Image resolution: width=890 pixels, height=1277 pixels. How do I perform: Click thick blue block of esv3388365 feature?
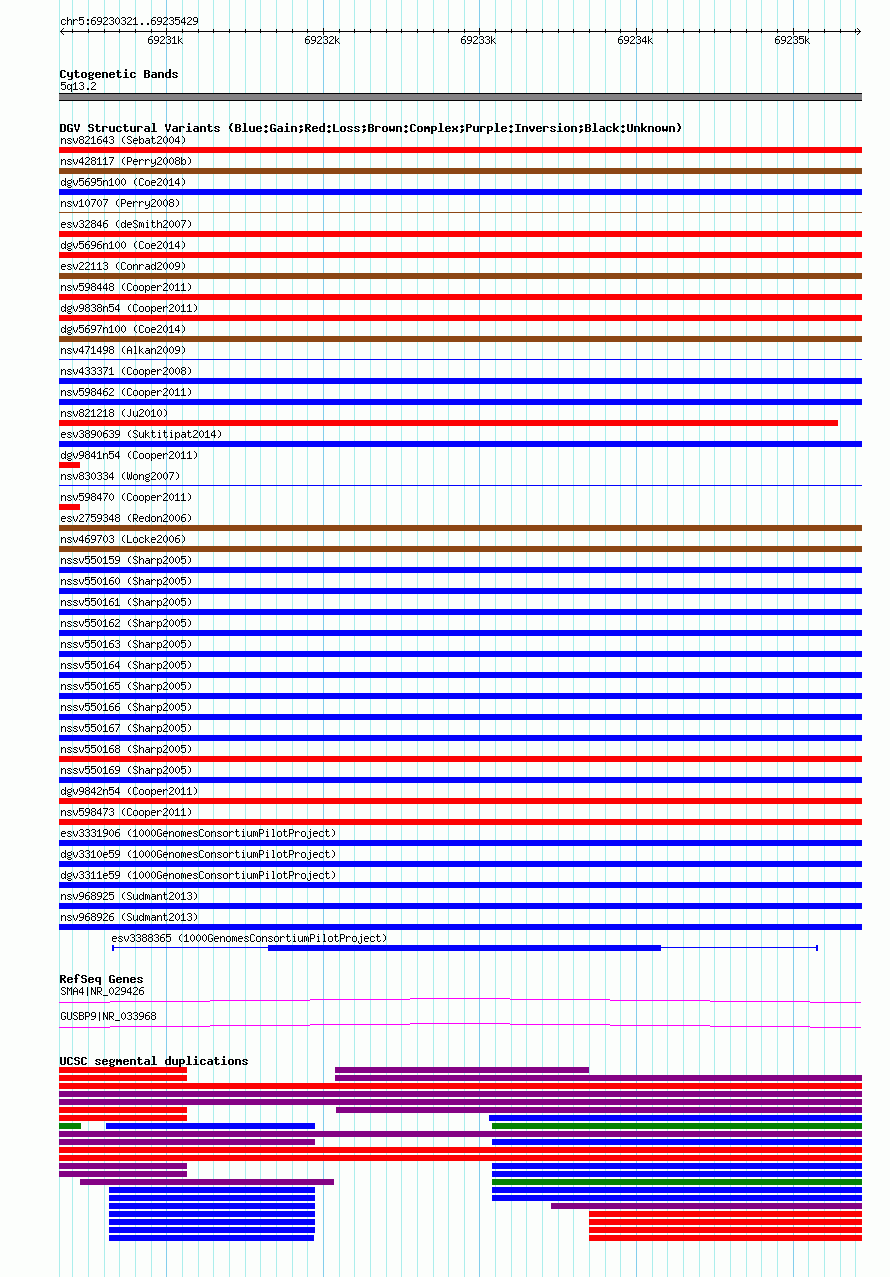click(464, 947)
